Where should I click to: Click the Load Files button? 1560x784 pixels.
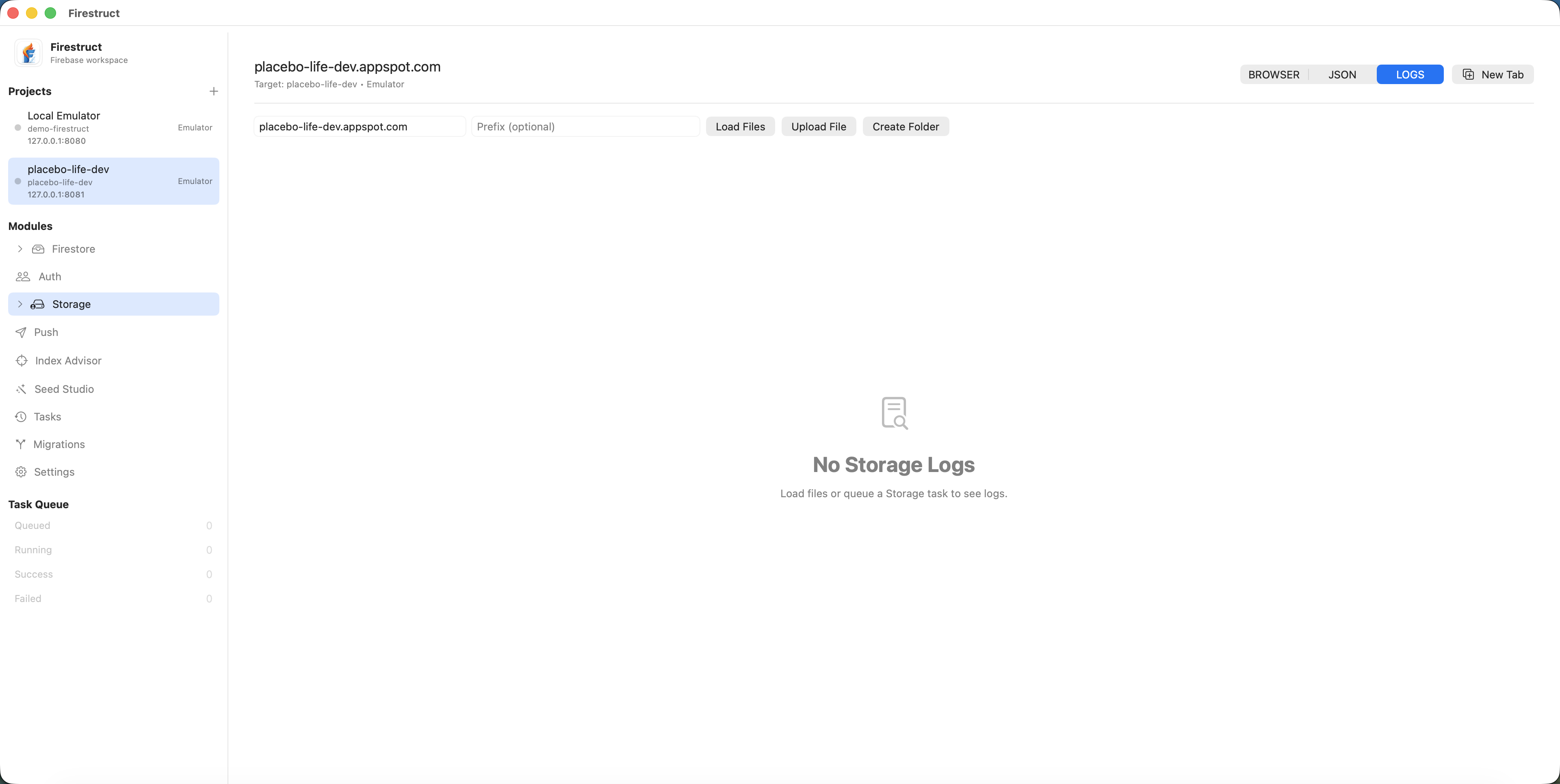[740, 126]
